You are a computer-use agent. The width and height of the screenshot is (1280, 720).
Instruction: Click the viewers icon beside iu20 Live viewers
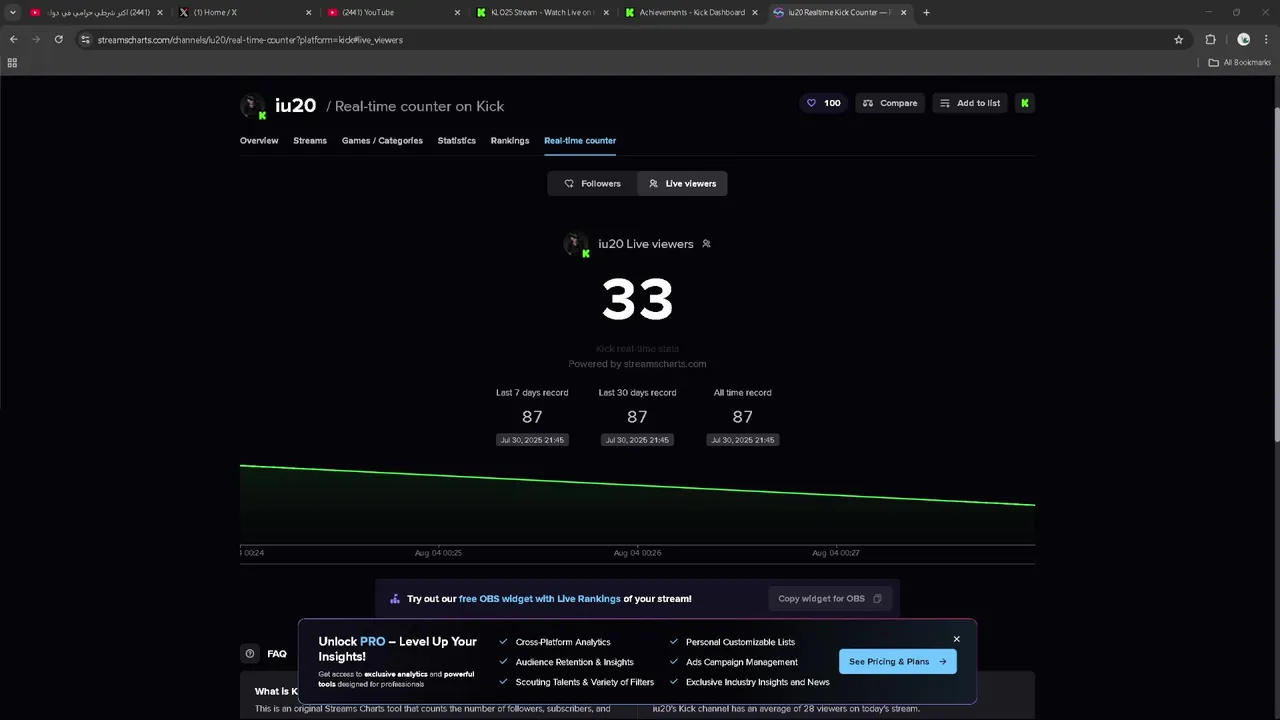[706, 244]
